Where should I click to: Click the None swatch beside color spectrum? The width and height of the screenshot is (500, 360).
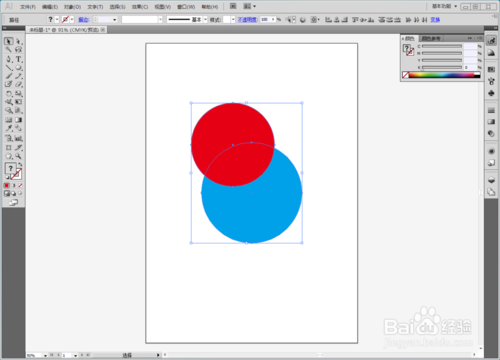405,75
